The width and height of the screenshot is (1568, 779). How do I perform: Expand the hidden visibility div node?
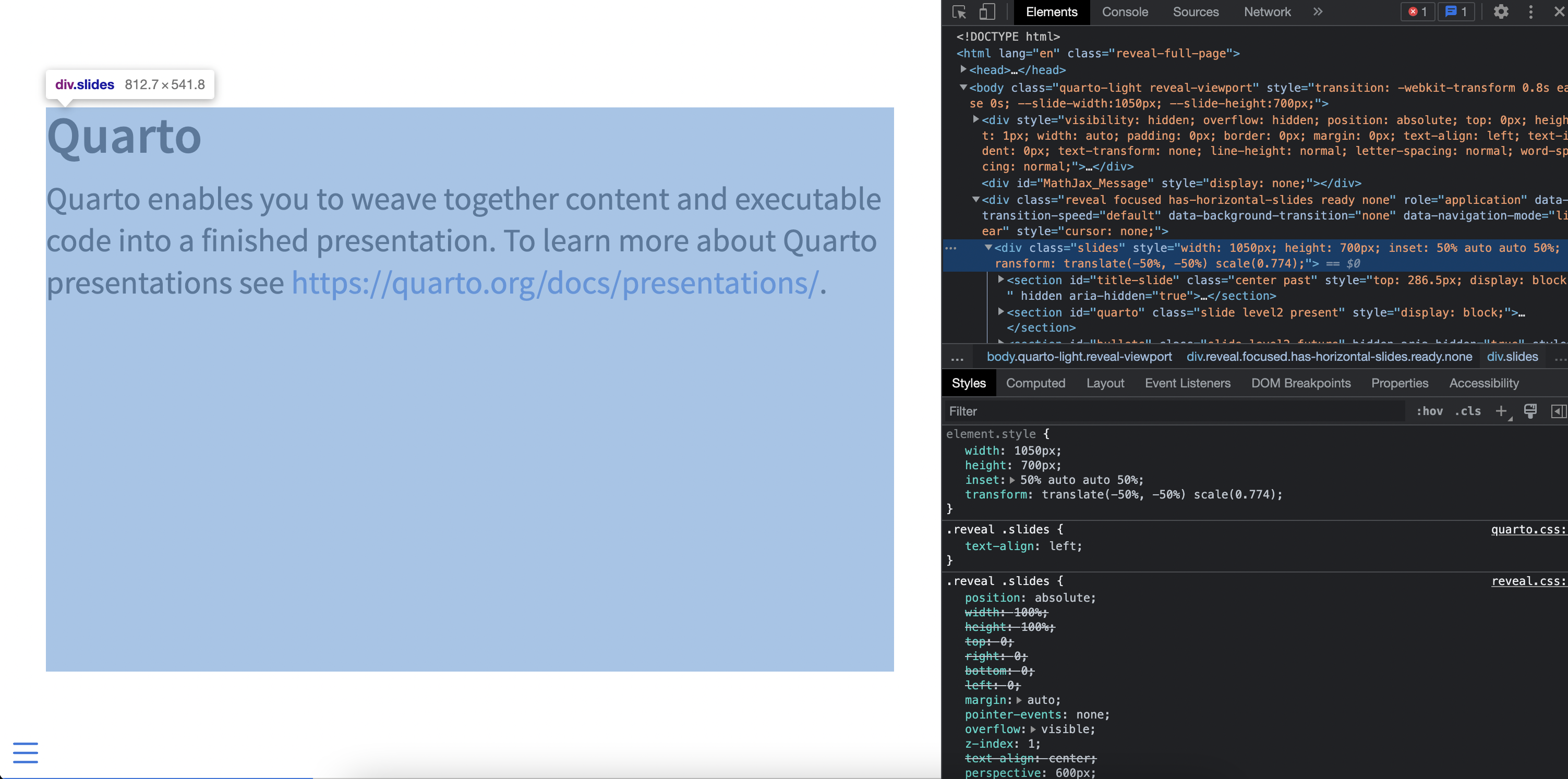coord(976,119)
